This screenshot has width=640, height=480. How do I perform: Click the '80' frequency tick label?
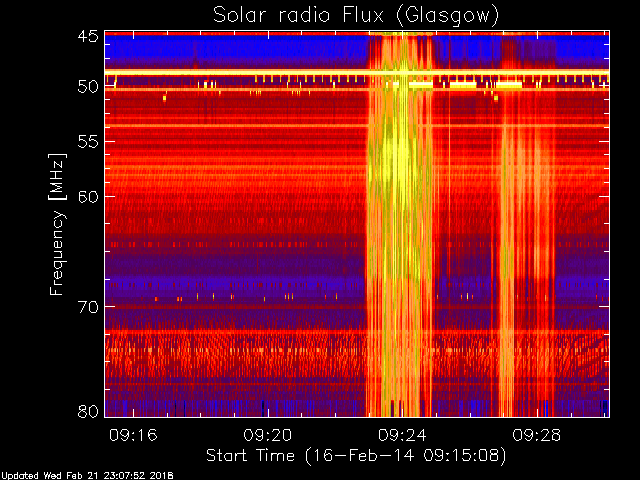tap(88, 411)
